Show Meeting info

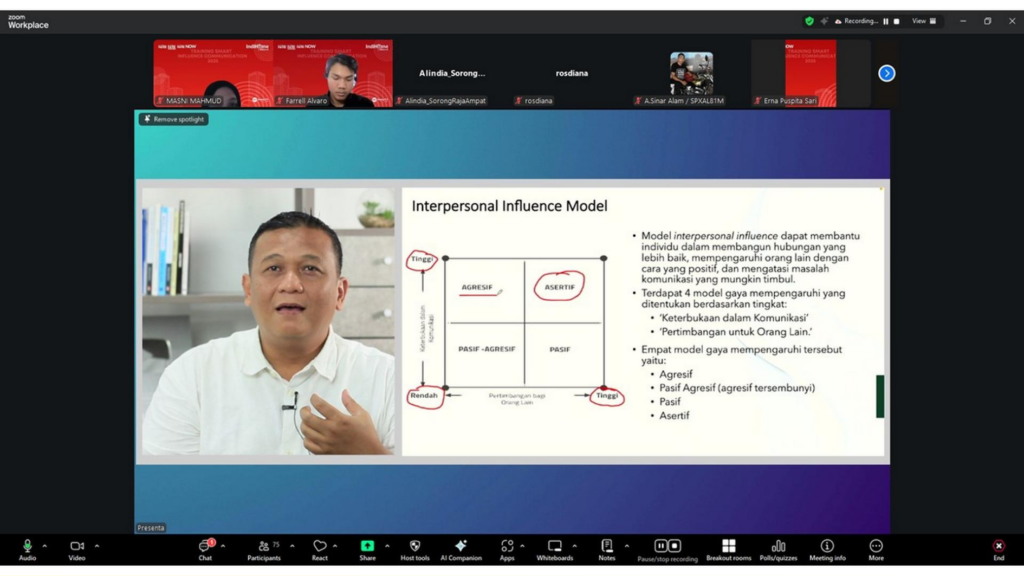(x=827, y=550)
